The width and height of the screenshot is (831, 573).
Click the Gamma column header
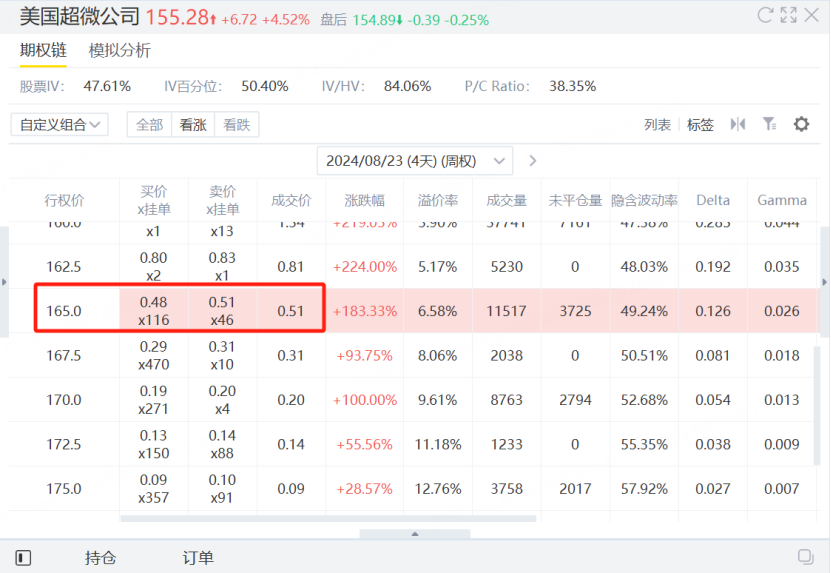(x=782, y=200)
